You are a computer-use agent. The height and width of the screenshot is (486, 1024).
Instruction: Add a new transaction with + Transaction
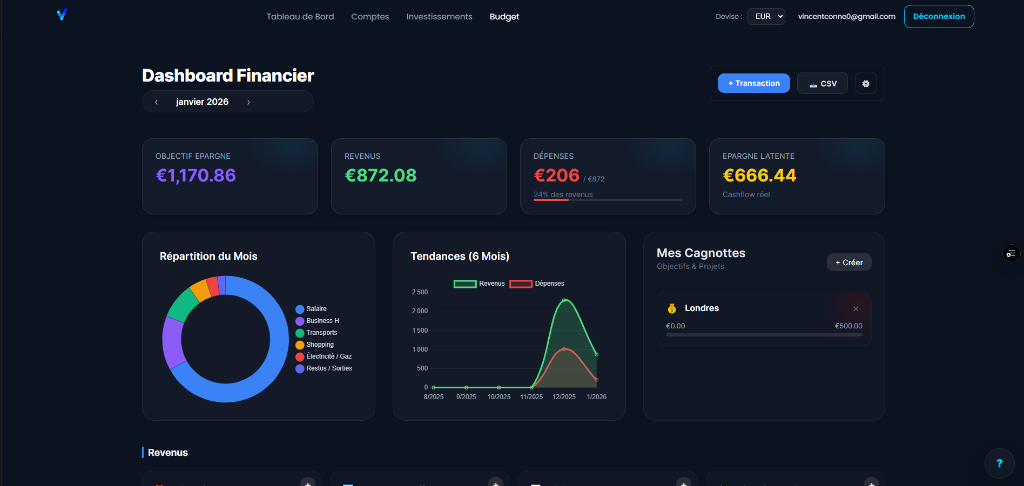[754, 84]
